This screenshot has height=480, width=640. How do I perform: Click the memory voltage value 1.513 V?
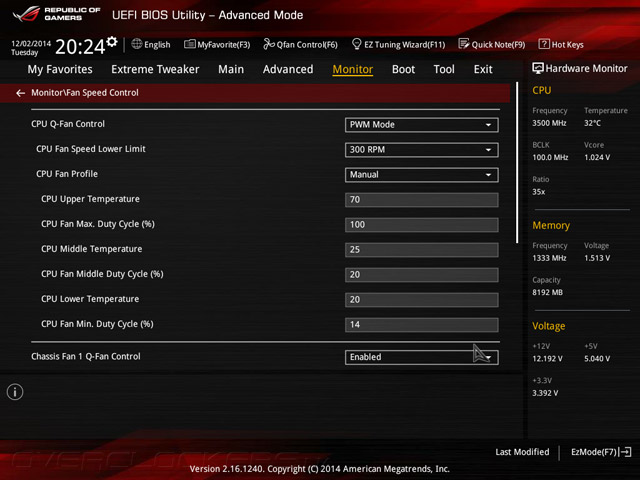coord(597,258)
